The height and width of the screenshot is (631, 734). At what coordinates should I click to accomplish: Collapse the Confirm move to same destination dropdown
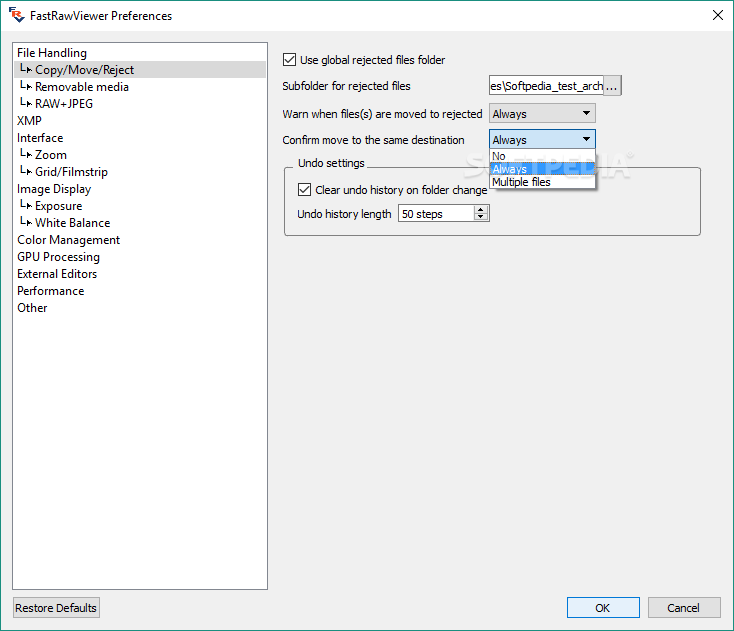point(542,139)
